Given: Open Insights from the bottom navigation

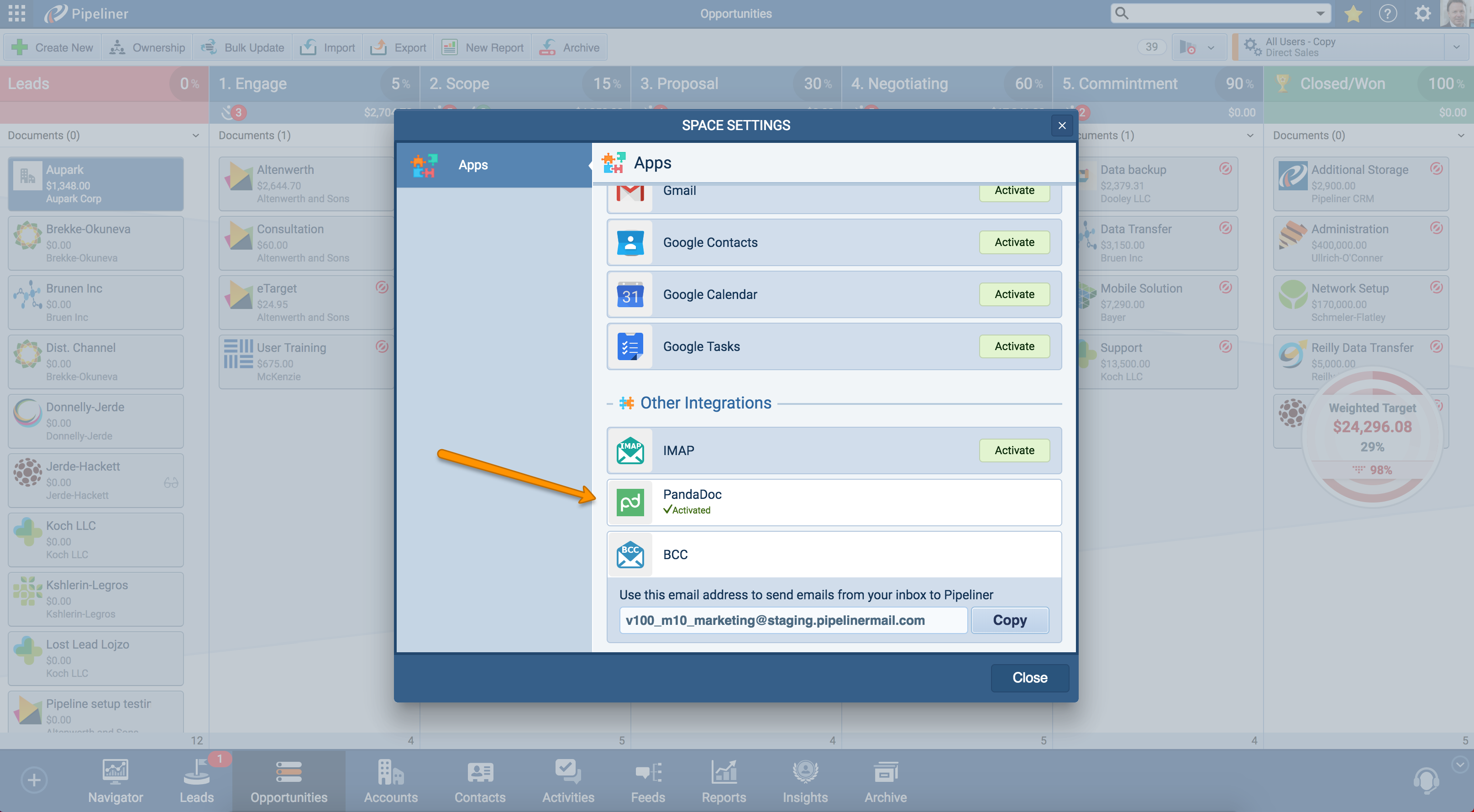Looking at the screenshot, I should (804, 781).
